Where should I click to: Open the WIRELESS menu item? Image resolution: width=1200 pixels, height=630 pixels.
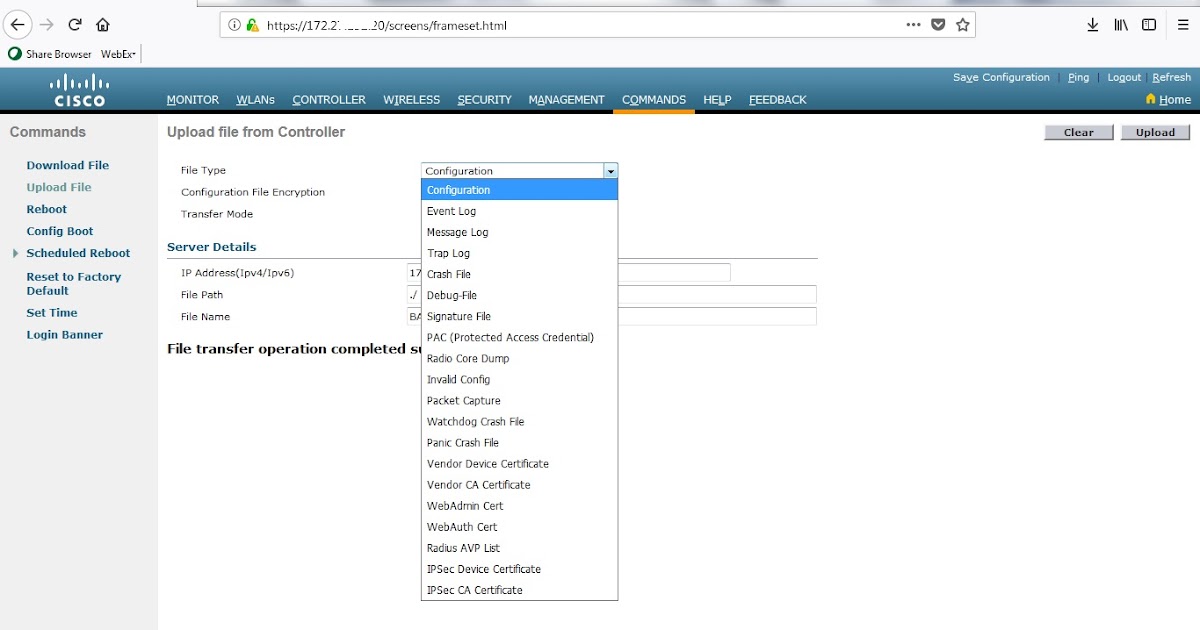[411, 99]
